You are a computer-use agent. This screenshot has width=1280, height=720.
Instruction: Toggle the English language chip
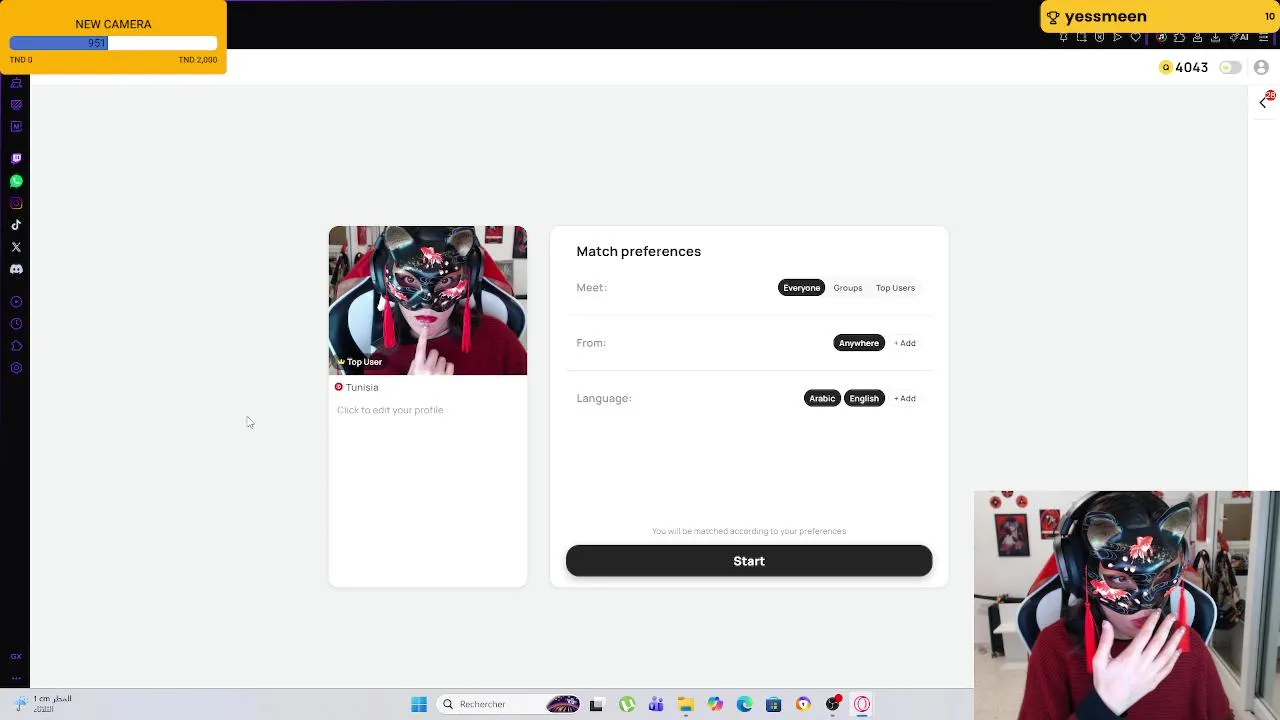(x=864, y=398)
